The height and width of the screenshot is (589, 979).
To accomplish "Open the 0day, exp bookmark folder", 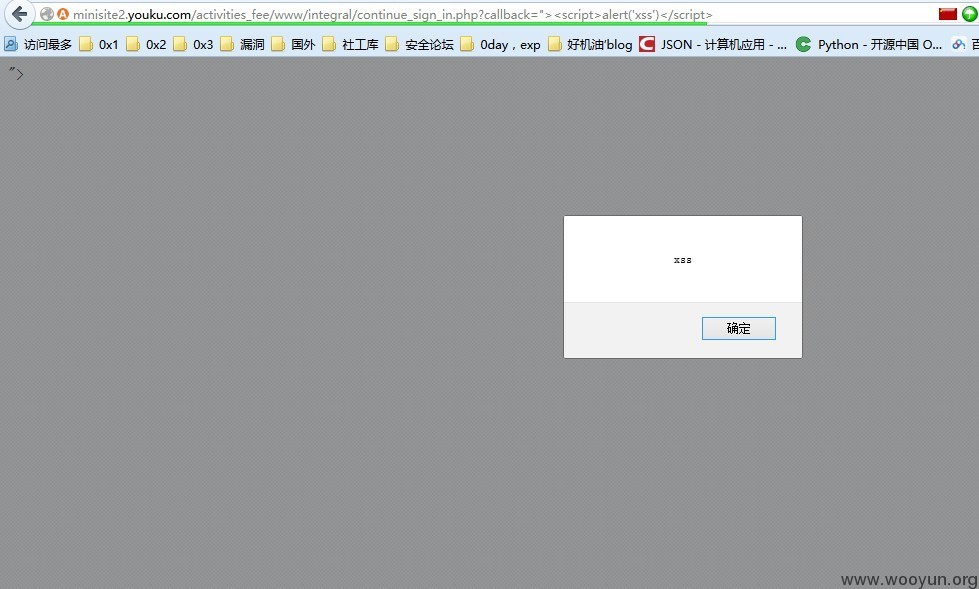I will click(x=501, y=44).
